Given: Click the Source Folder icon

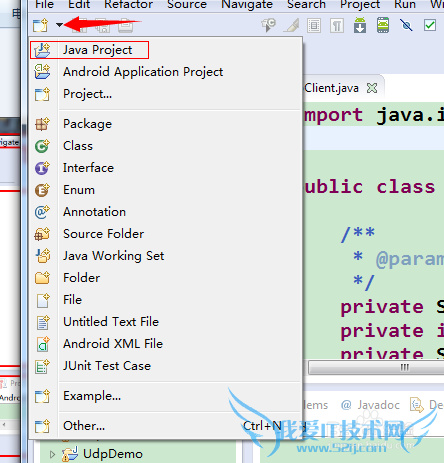Looking at the screenshot, I should point(42,234).
